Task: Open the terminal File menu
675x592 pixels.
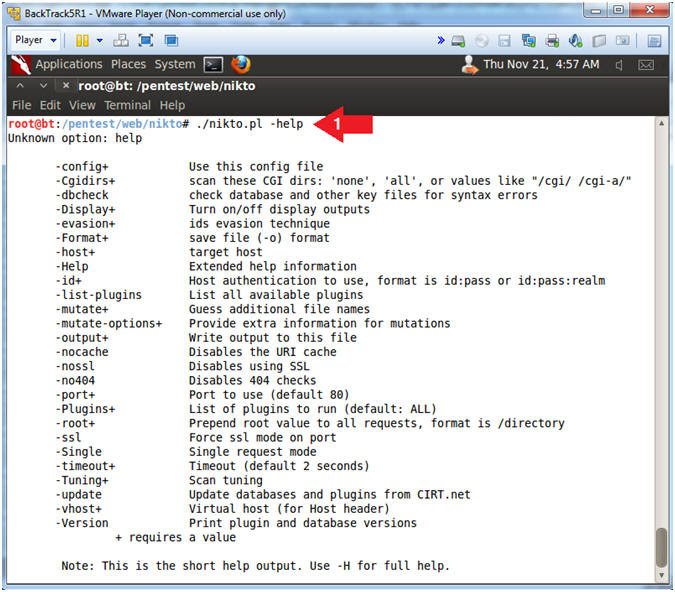Action: click(x=22, y=105)
